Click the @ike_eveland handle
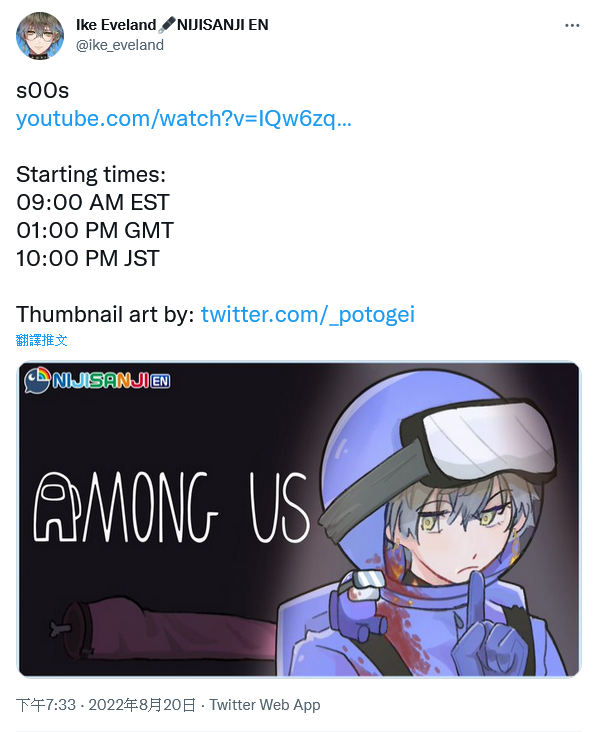Viewport: 598px width, 732px height. (120, 45)
